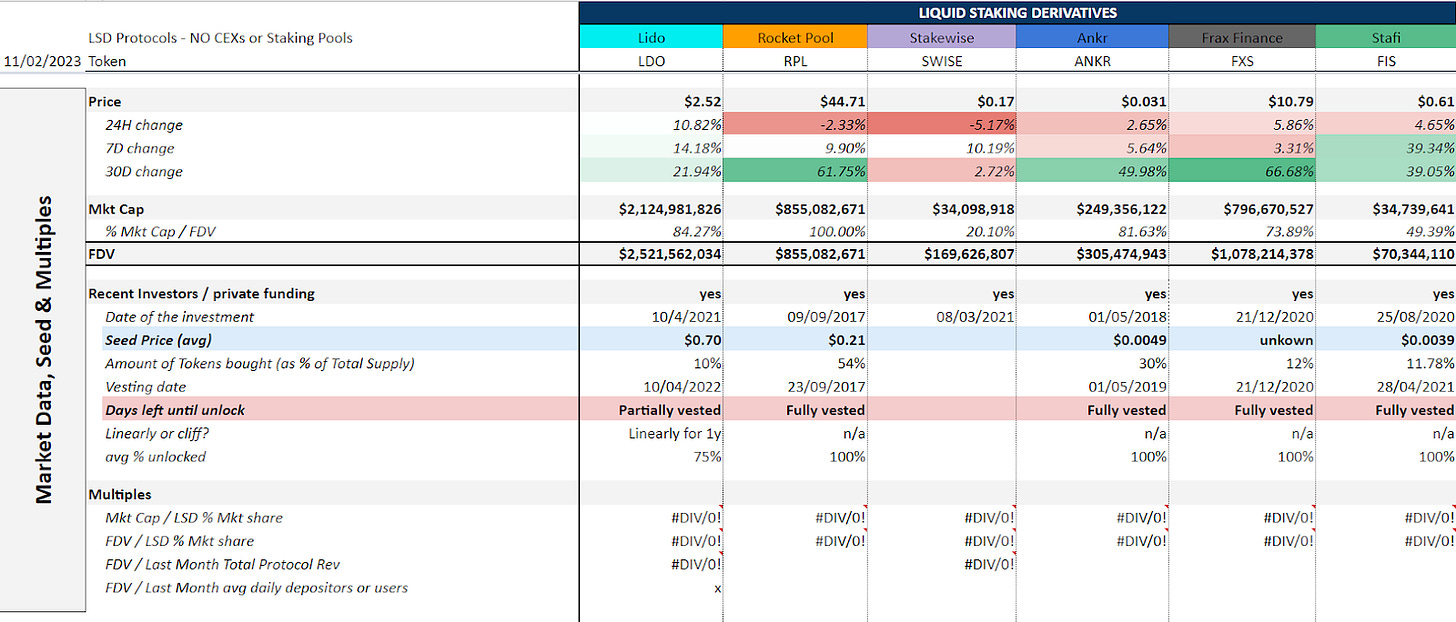Click Ankr seed price $0.0049
This screenshot has width=1456, height=622.
[x=1092, y=340]
